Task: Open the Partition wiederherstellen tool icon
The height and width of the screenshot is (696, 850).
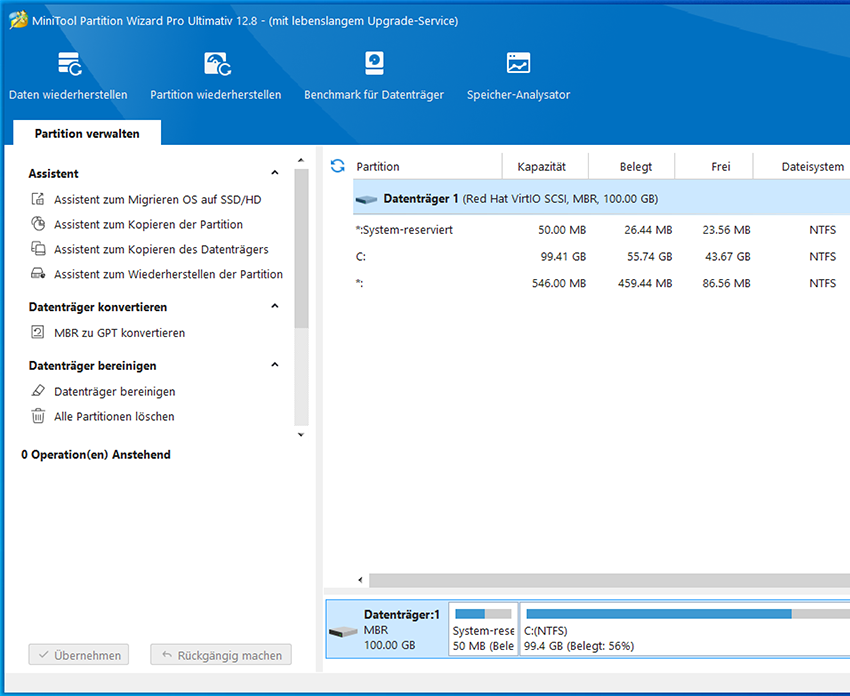Action: click(x=216, y=65)
